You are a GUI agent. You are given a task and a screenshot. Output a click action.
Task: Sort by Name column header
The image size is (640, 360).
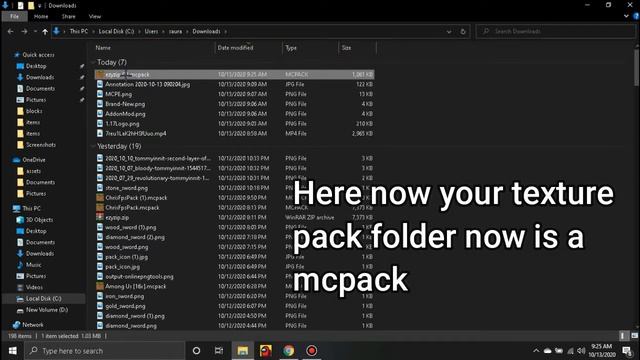click(103, 48)
